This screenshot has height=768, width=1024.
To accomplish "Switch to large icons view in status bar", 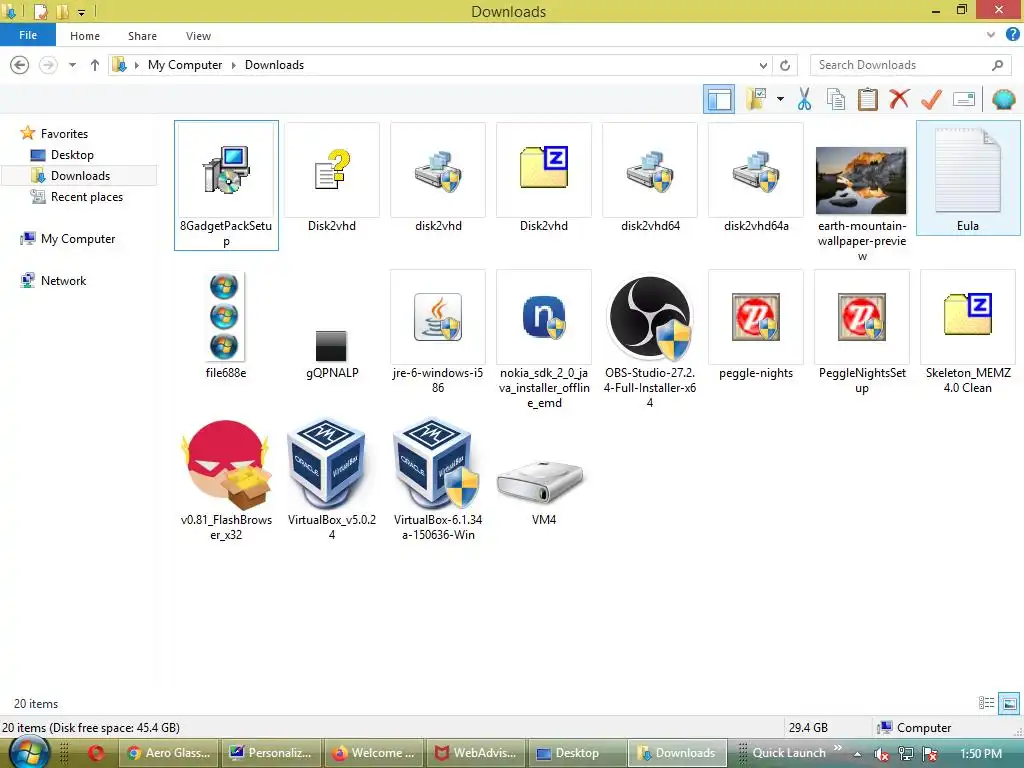I will [x=1009, y=703].
